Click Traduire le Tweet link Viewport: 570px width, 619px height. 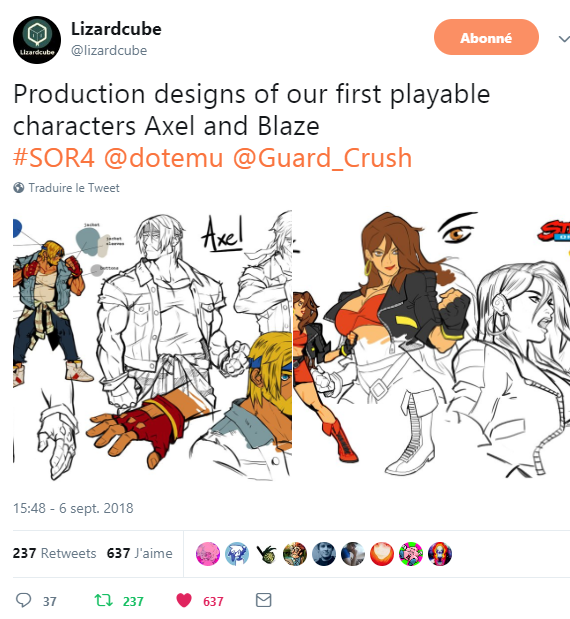coord(74,188)
